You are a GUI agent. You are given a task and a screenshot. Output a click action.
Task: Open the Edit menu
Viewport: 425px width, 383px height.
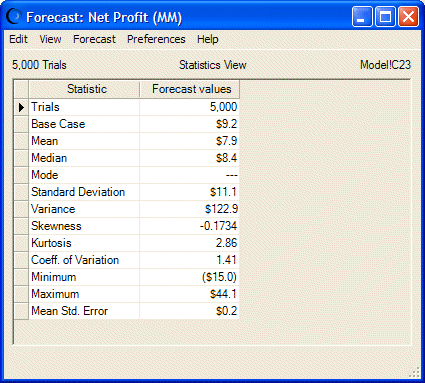coord(18,39)
